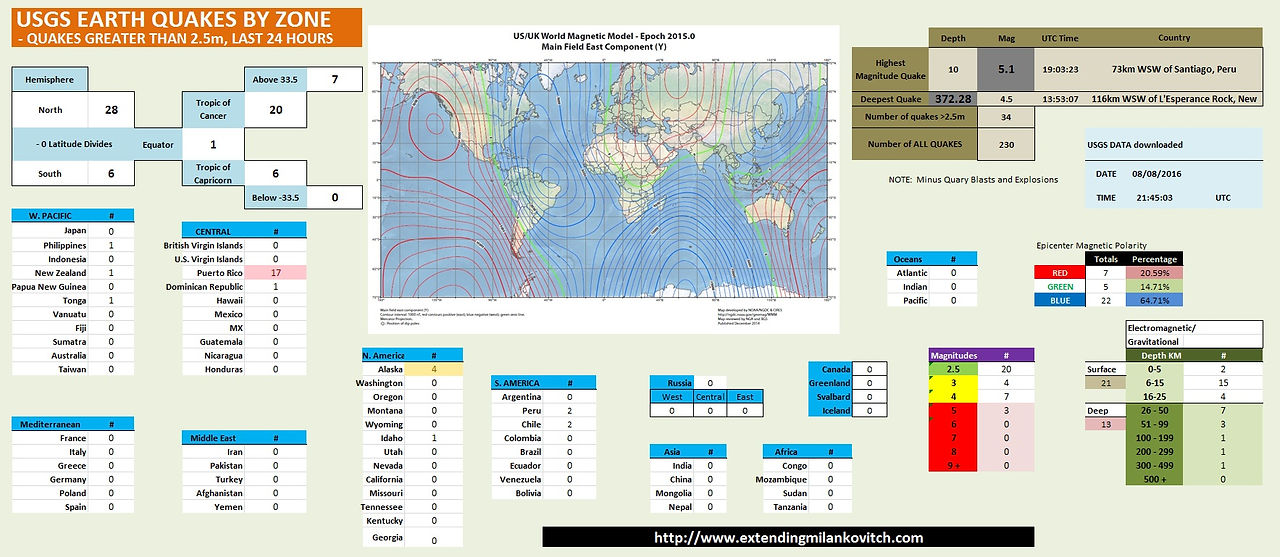1280x557 pixels.
Task: Click the highlighted Alaska count cell showing 4
Action: (434, 369)
